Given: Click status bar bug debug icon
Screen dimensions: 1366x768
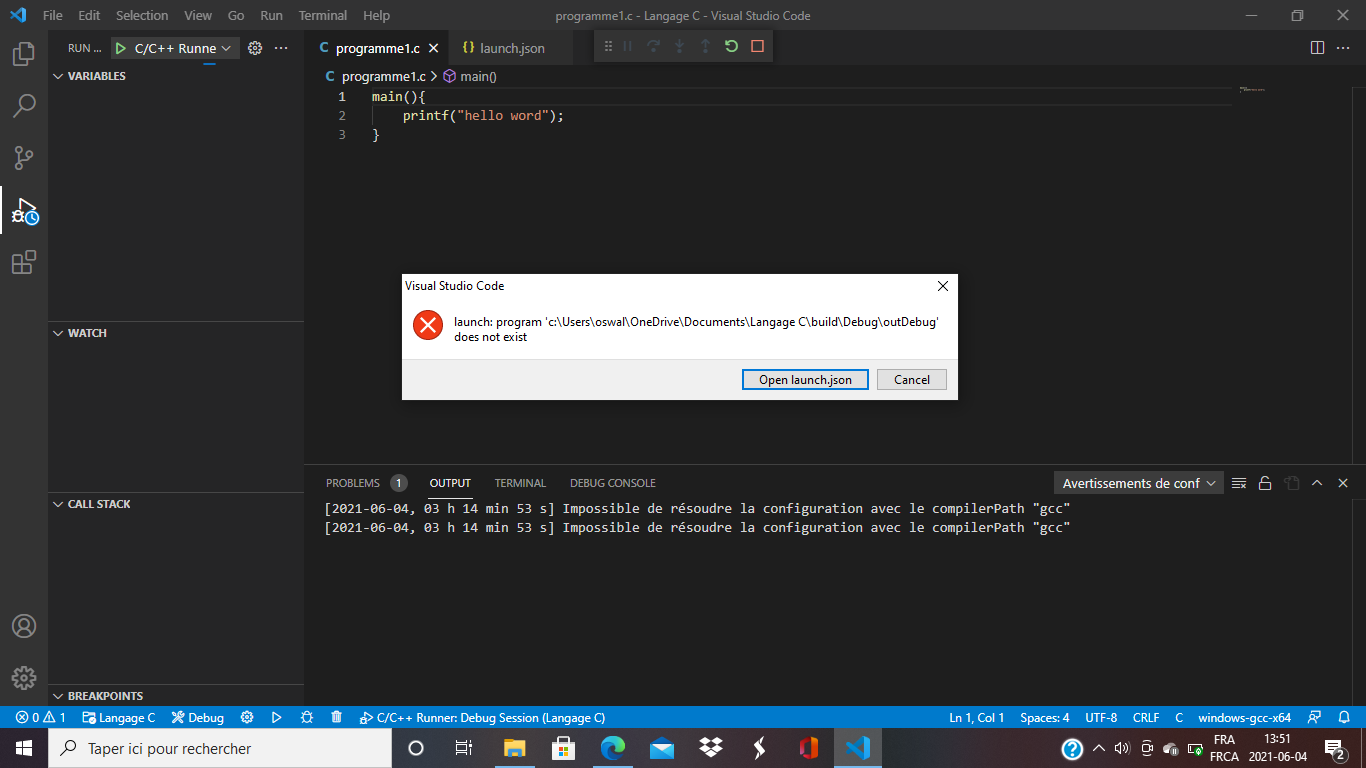Looking at the screenshot, I should point(307,718).
